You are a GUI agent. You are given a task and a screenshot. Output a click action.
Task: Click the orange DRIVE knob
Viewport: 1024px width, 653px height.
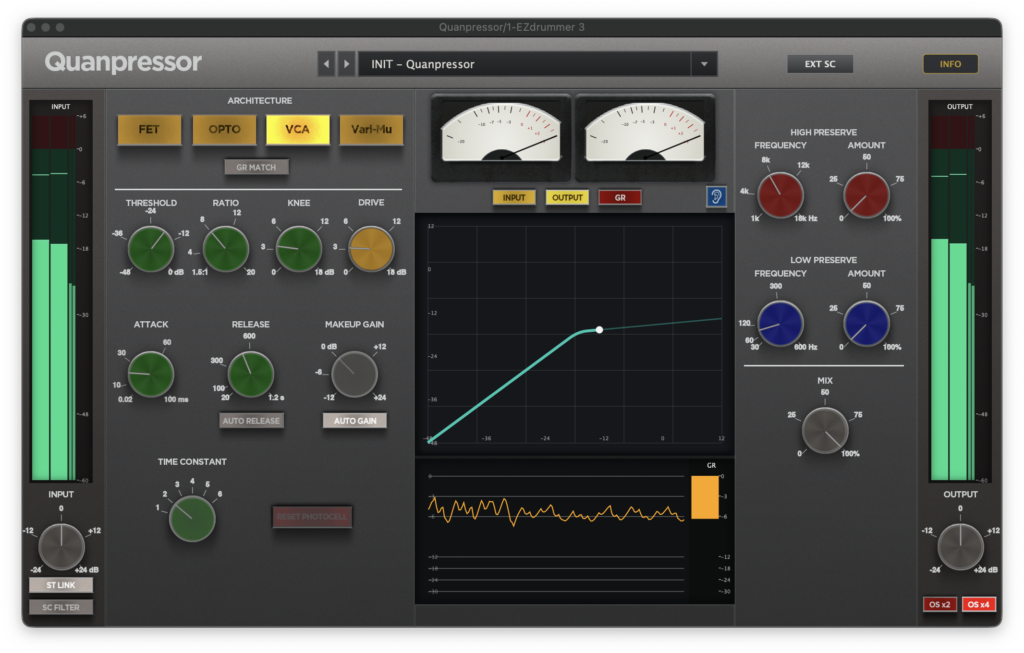(371, 249)
